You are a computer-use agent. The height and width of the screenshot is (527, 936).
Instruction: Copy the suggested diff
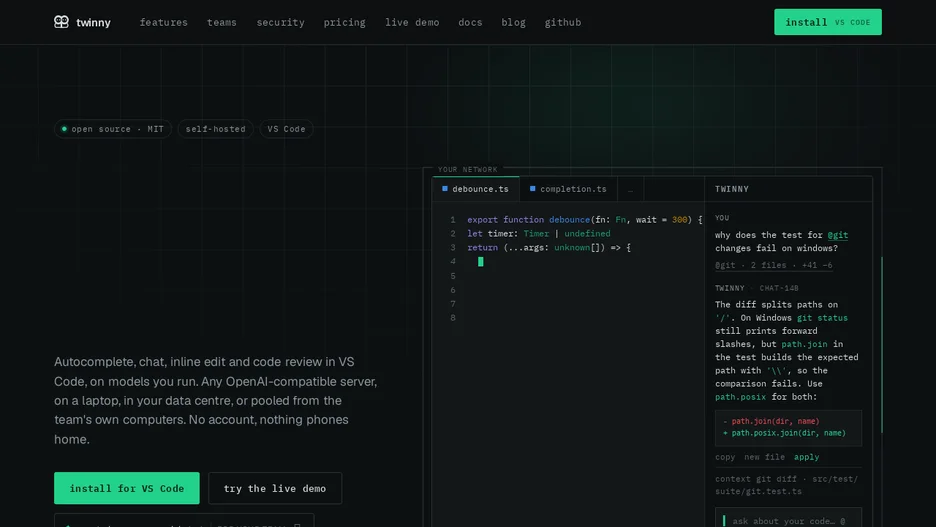725,457
